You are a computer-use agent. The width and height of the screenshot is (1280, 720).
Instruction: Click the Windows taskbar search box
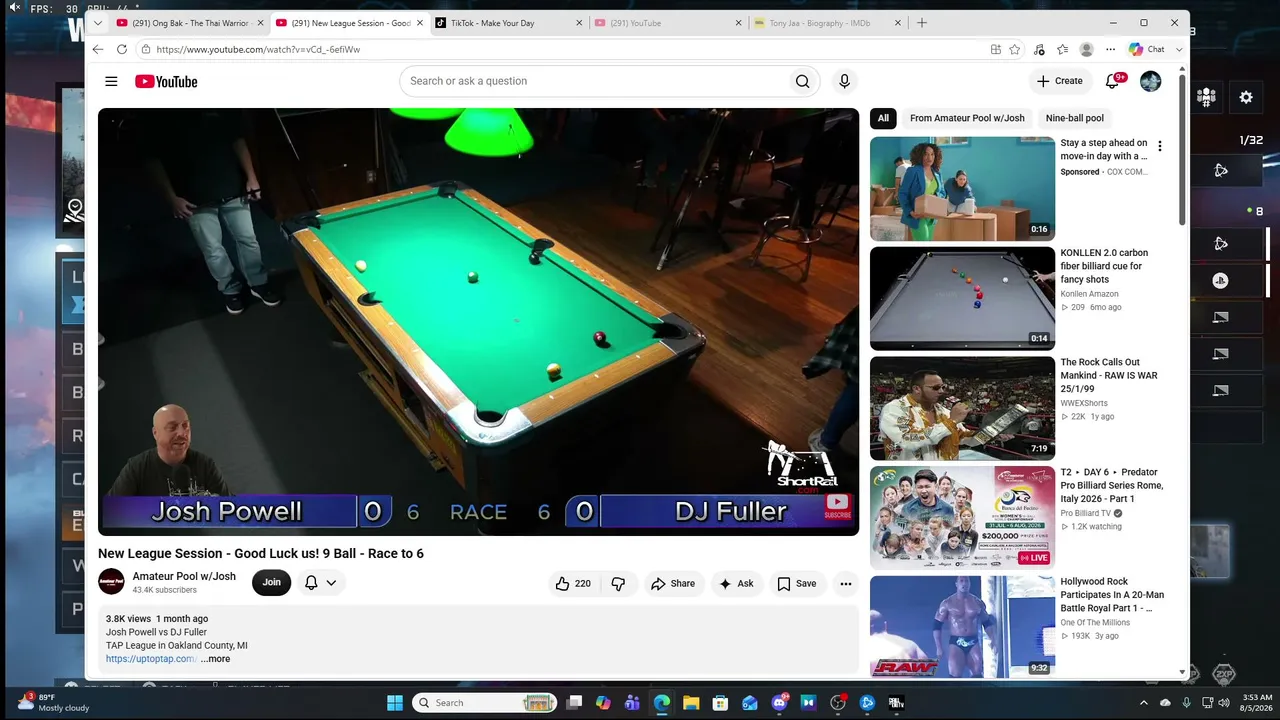[x=485, y=703]
